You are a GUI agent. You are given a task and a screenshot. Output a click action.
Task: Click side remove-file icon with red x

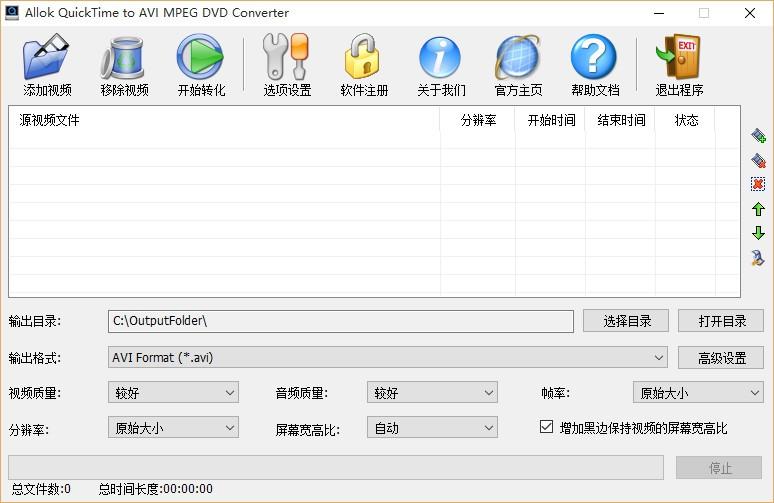[x=758, y=160]
